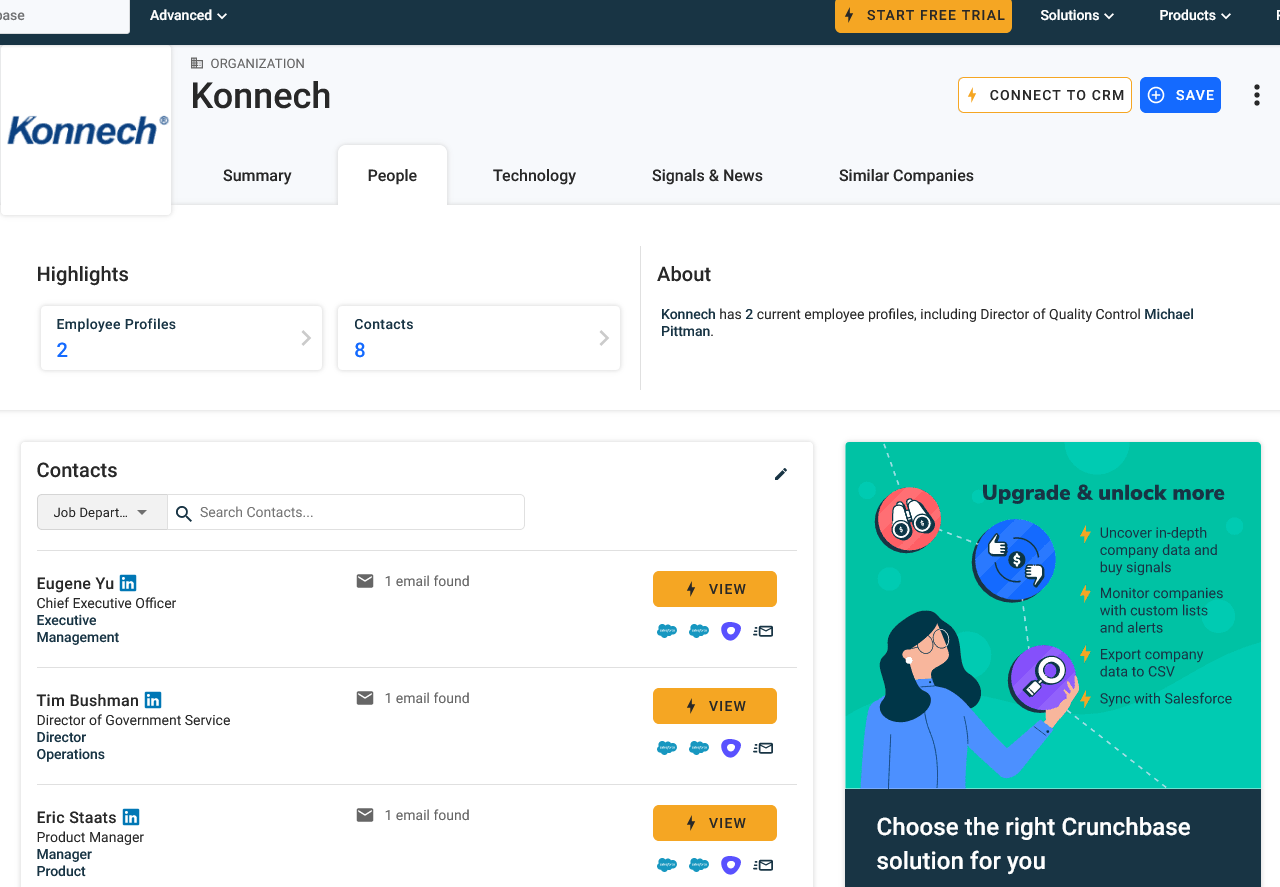Click the send email icon in Eric Staats' row
The height and width of the screenshot is (887, 1280).
(x=763, y=865)
